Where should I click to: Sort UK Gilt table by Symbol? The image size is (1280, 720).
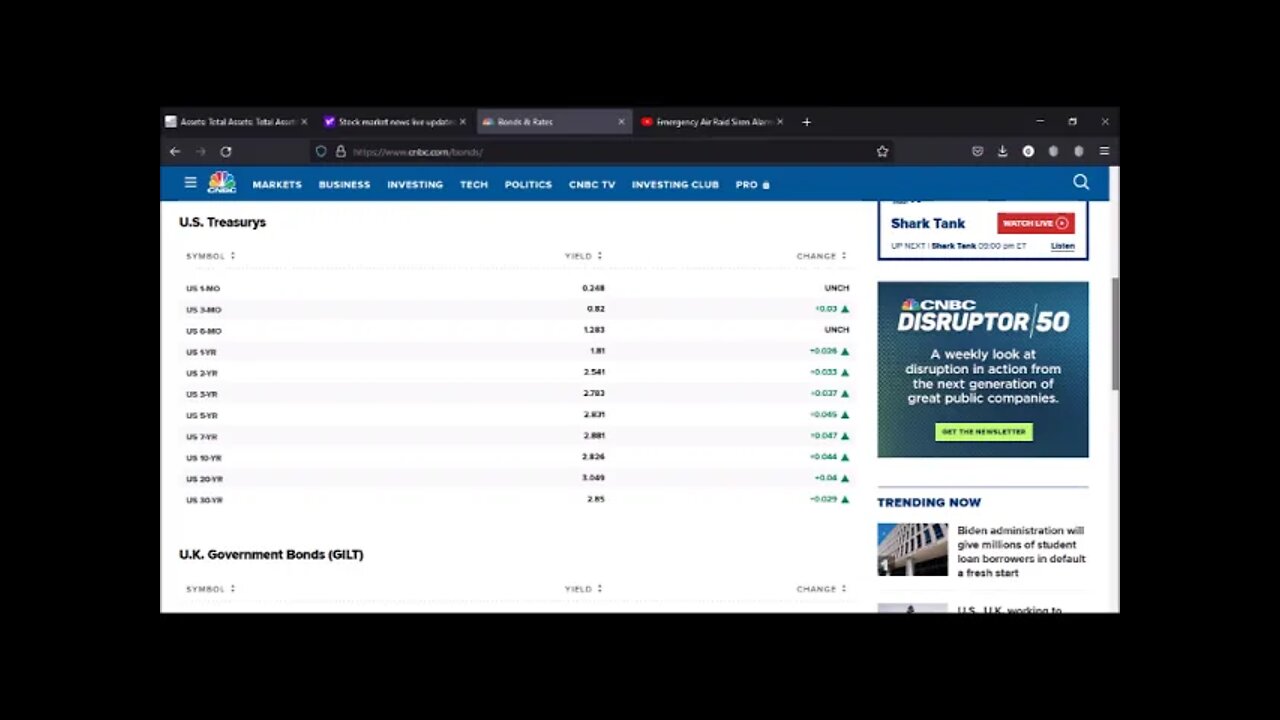coord(210,589)
